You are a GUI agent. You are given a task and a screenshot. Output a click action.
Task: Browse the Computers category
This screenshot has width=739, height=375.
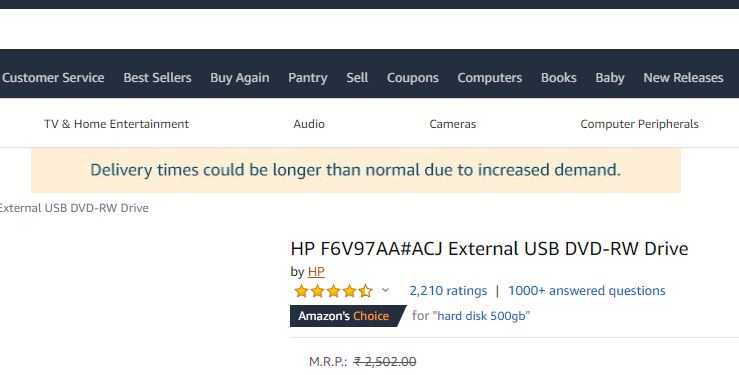click(490, 78)
